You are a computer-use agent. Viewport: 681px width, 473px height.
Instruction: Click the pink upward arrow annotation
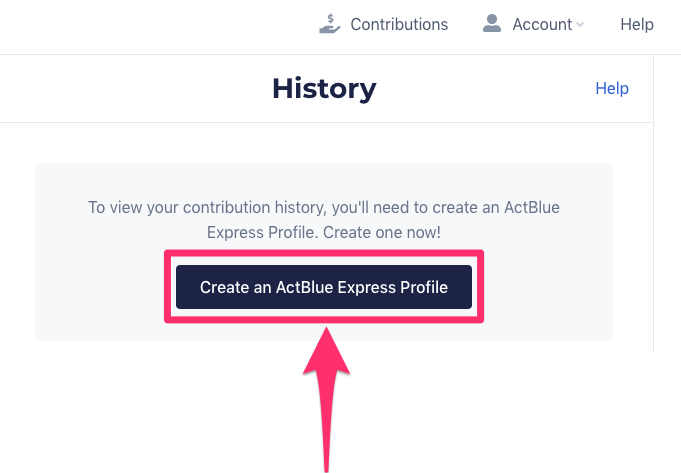tap(324, 400)
